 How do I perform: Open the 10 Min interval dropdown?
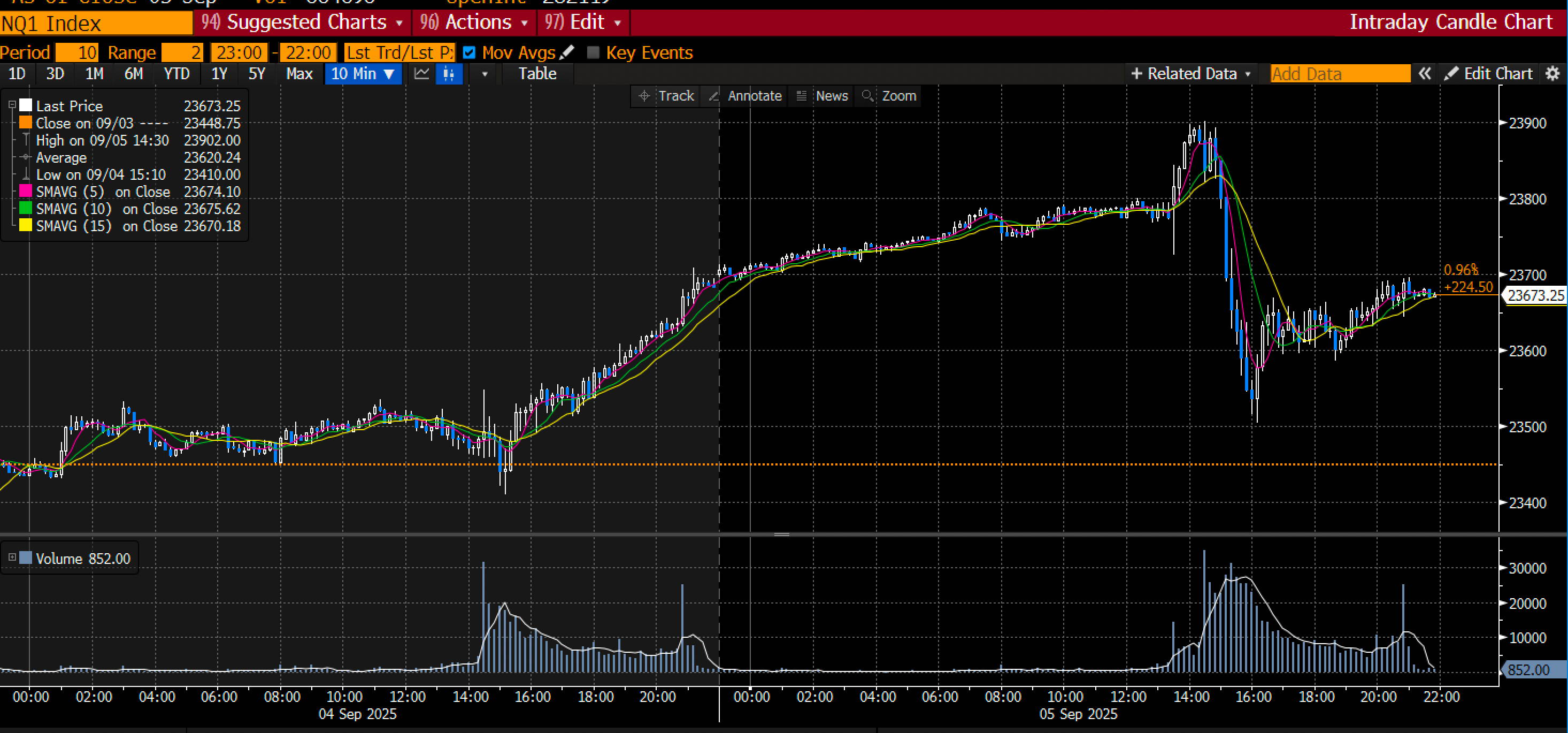click(364, 74)
